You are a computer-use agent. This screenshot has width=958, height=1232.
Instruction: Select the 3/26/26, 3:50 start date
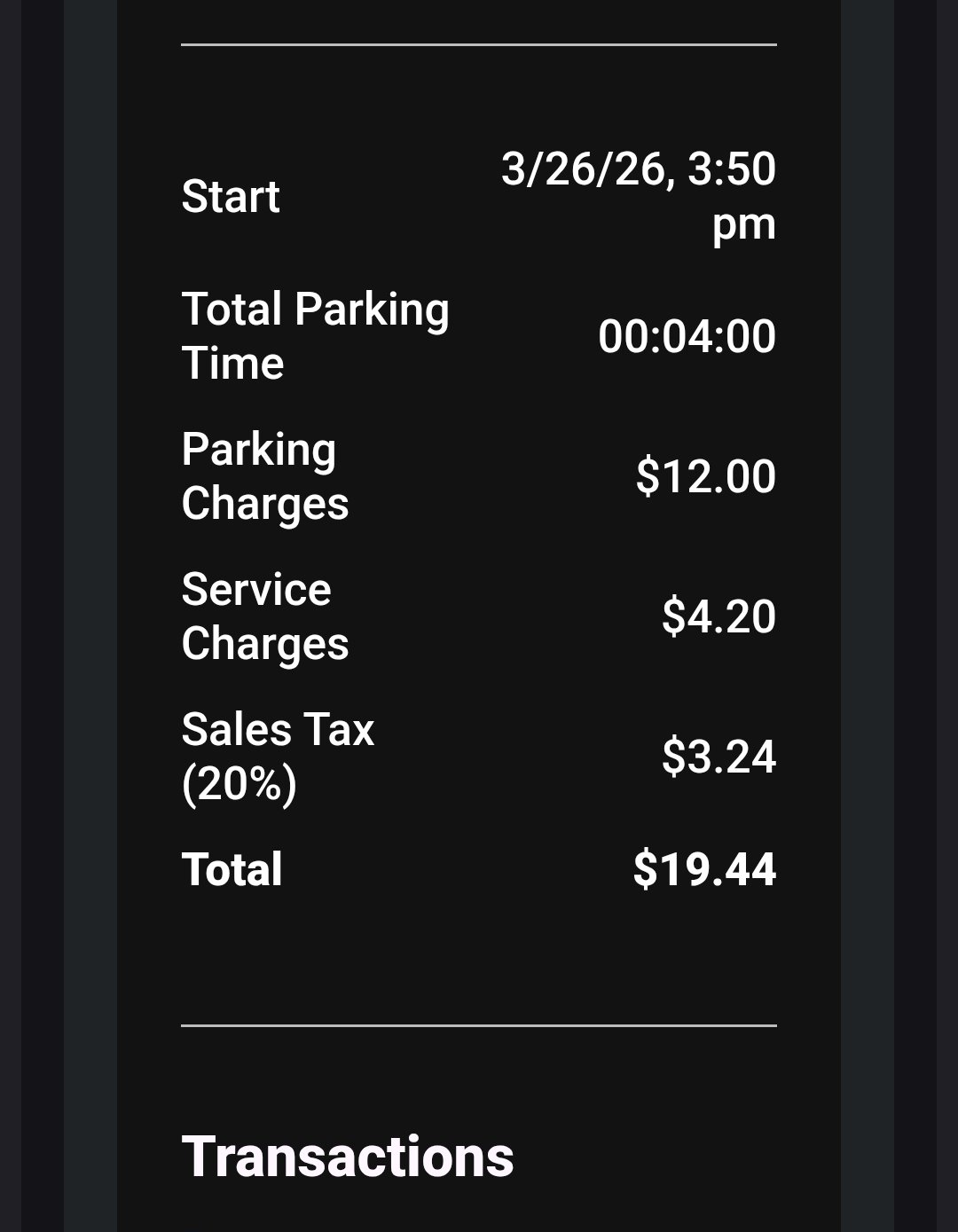point(638,169)
